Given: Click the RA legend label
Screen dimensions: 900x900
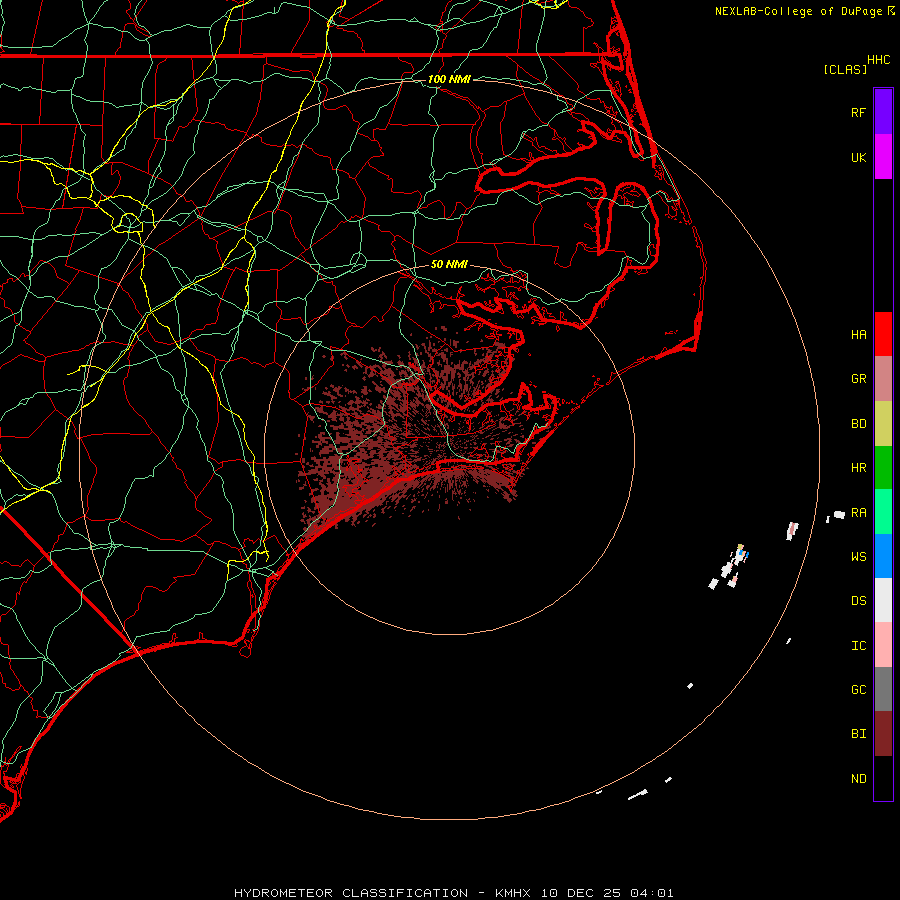Looking at the screenshot, I should tap(858, 513).
